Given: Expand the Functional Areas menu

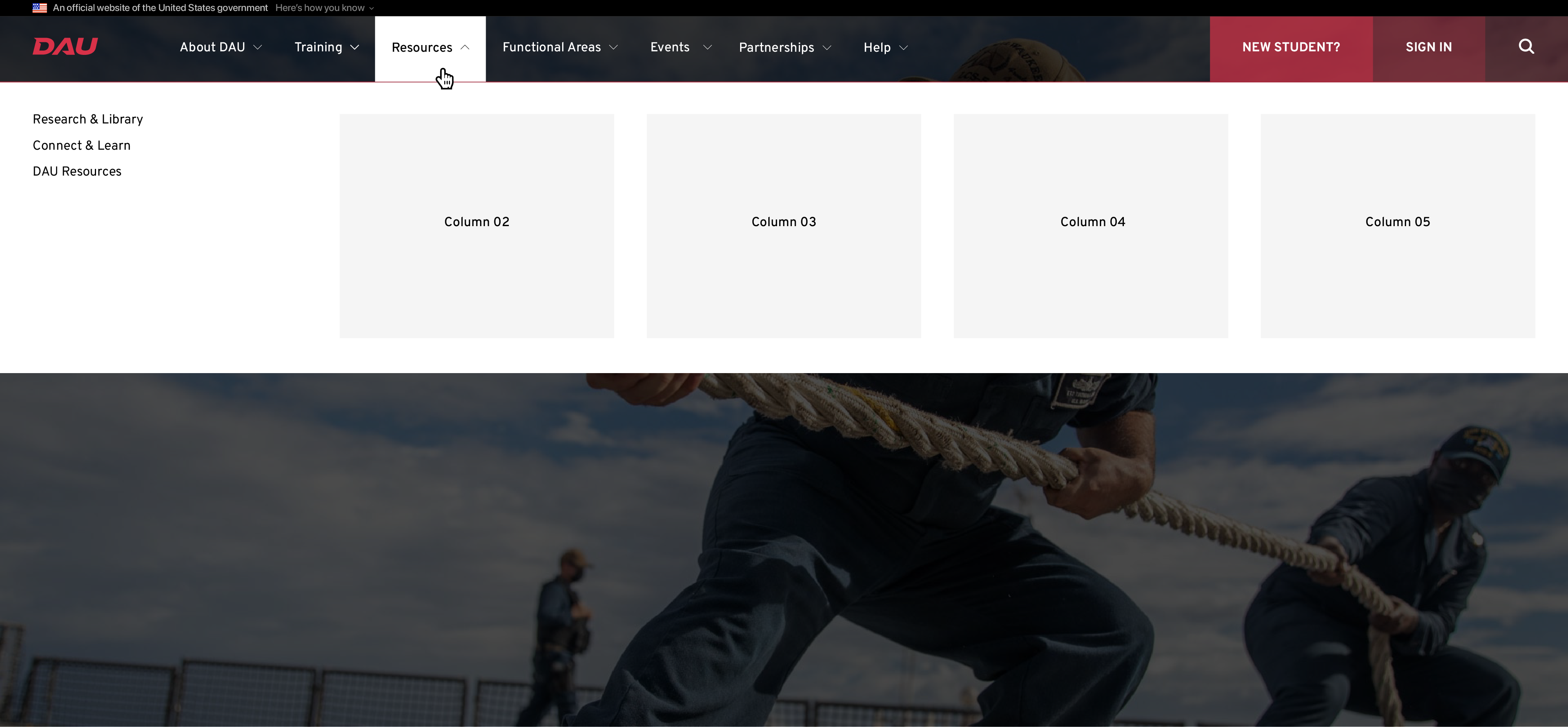Looking at the screenshot, I should pos(560,47).
